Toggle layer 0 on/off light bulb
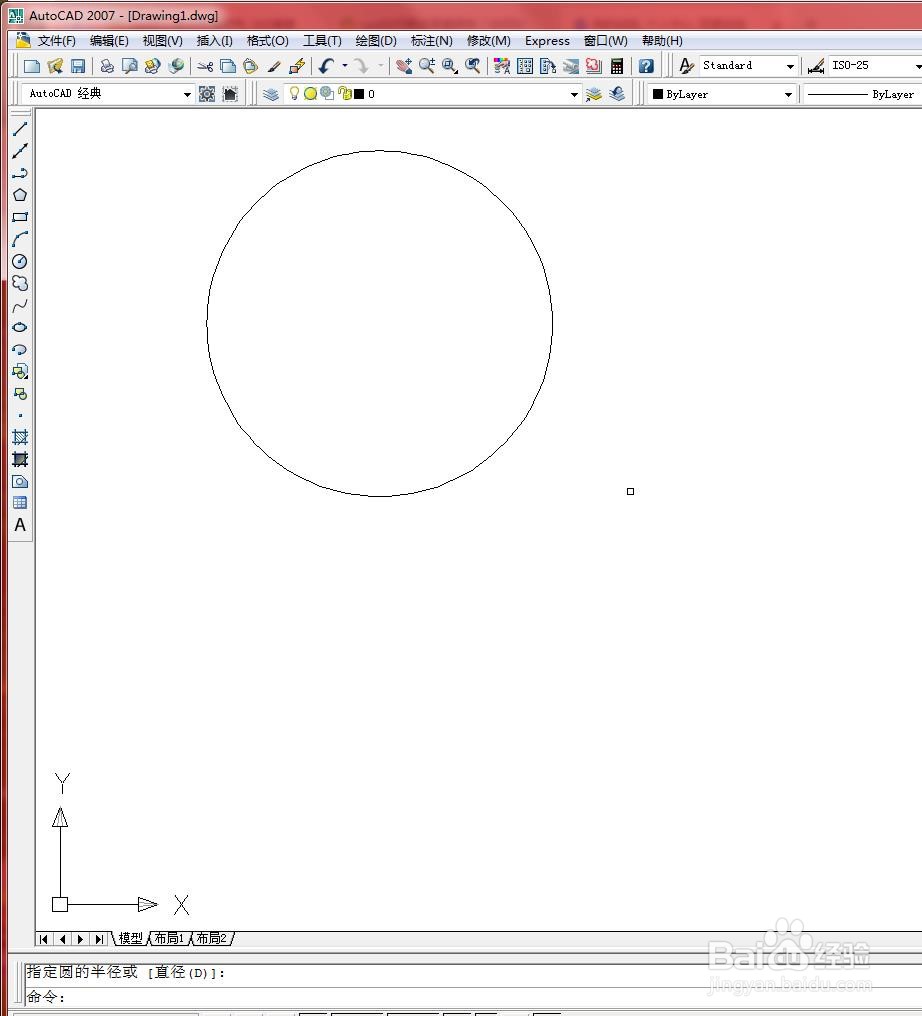The width and height of the screenshot is (922, 1016). tap(294, 93)
